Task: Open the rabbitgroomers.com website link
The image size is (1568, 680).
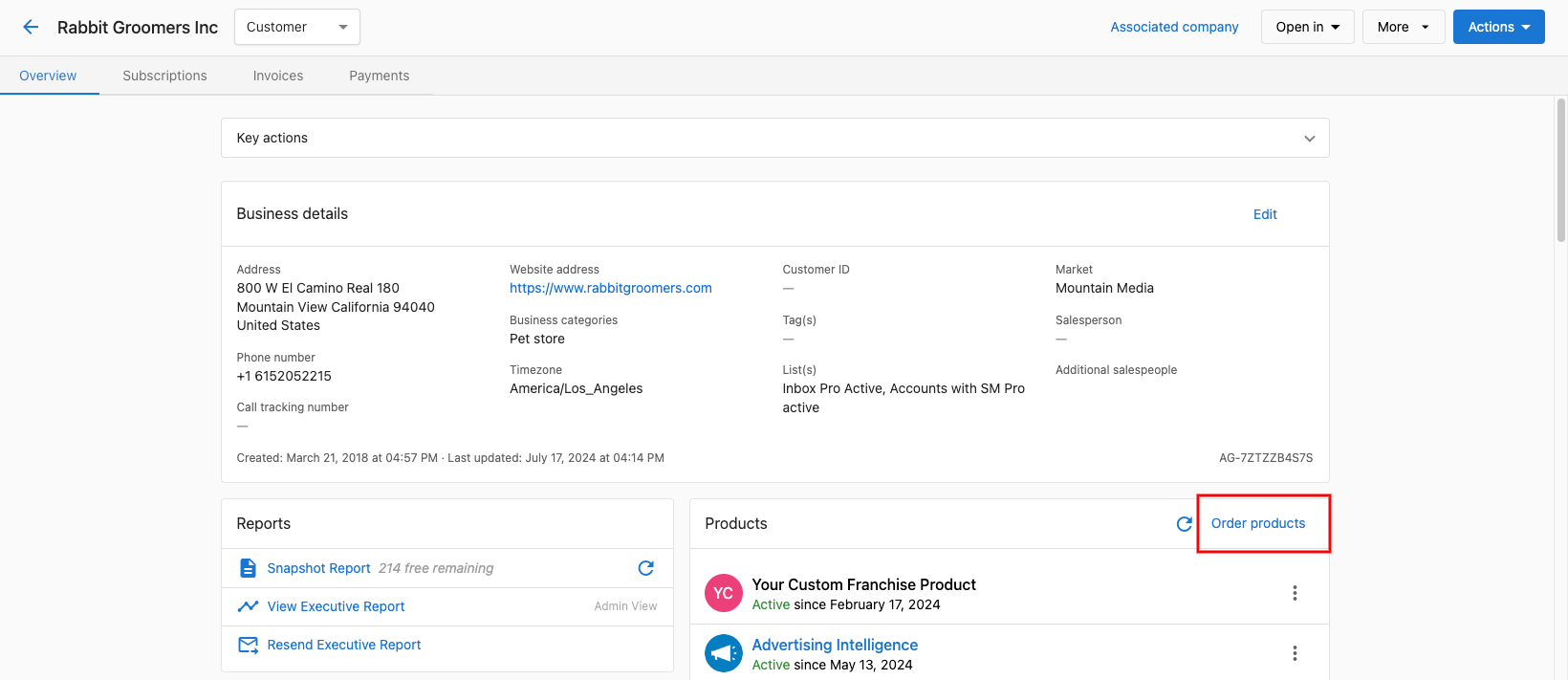Action: (611, 288)
